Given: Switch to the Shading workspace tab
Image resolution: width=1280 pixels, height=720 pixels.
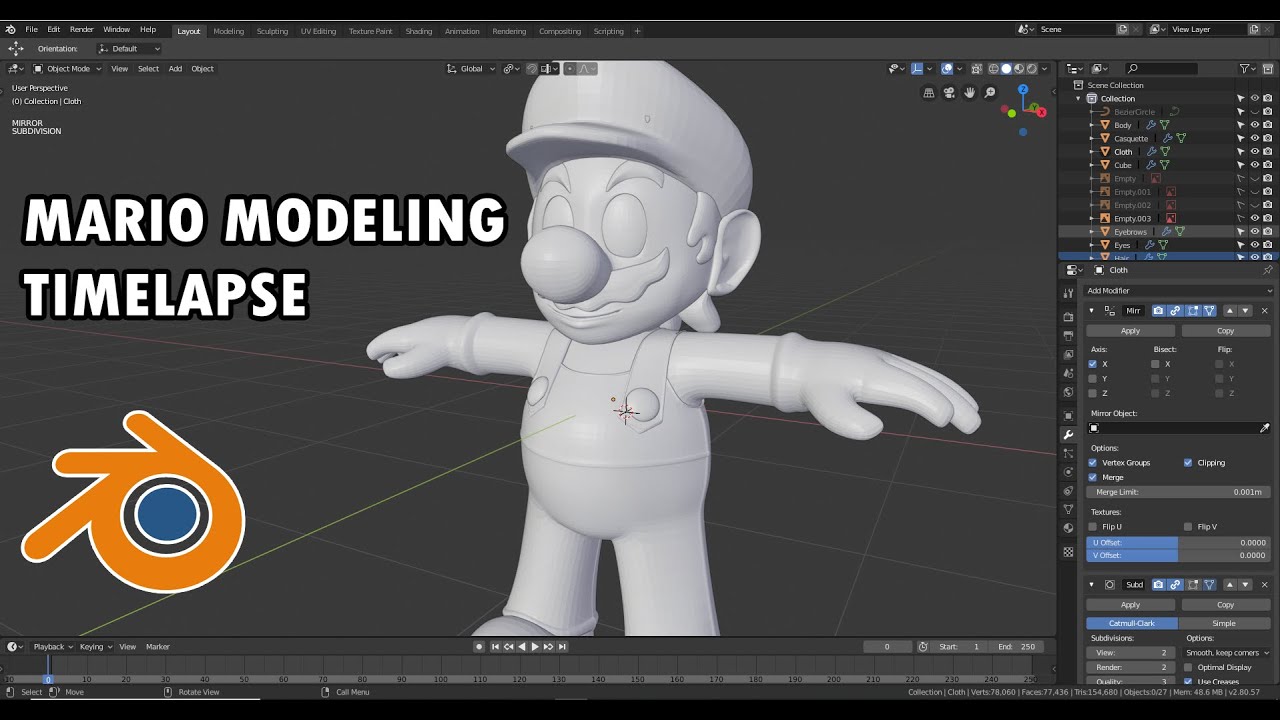Looking at the screenshot, I should tap(419, 31).
